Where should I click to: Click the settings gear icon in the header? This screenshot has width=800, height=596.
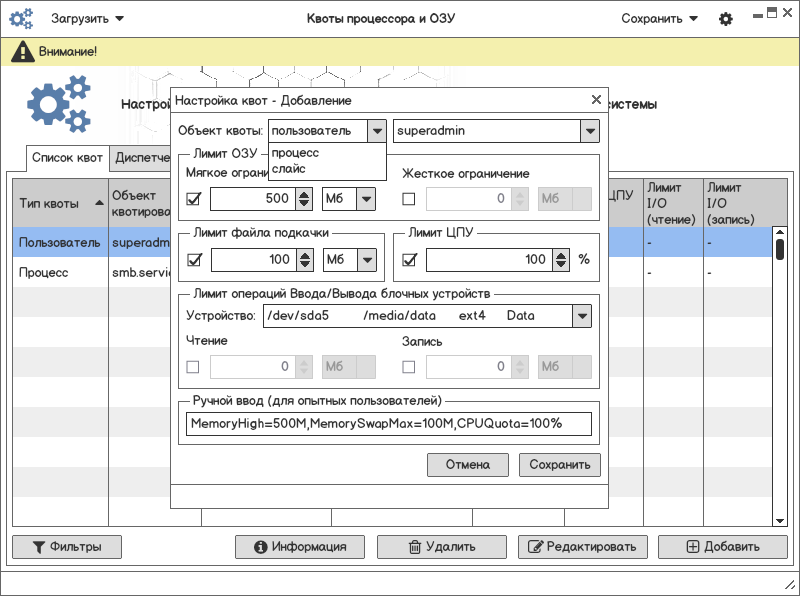tap(726, 19)
